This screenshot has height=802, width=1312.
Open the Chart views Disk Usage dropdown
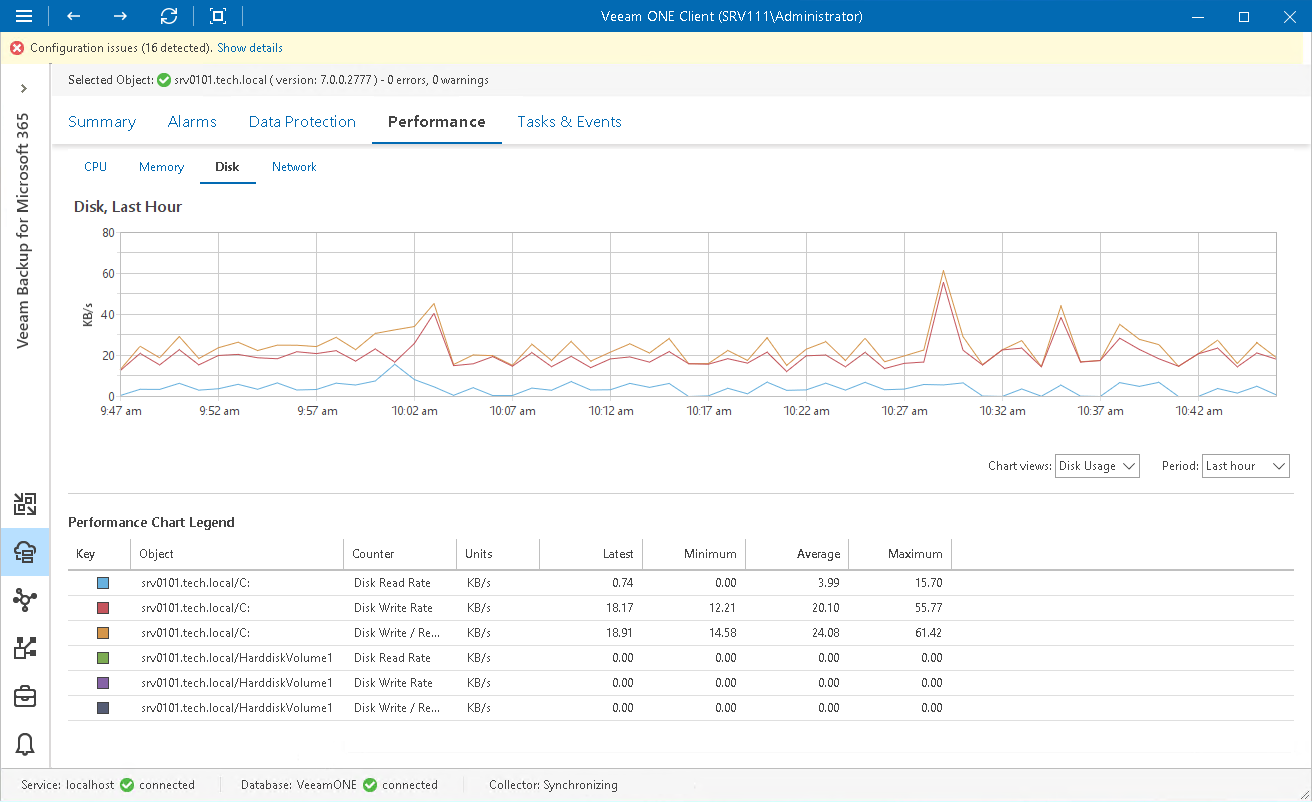coord(1097,466)
